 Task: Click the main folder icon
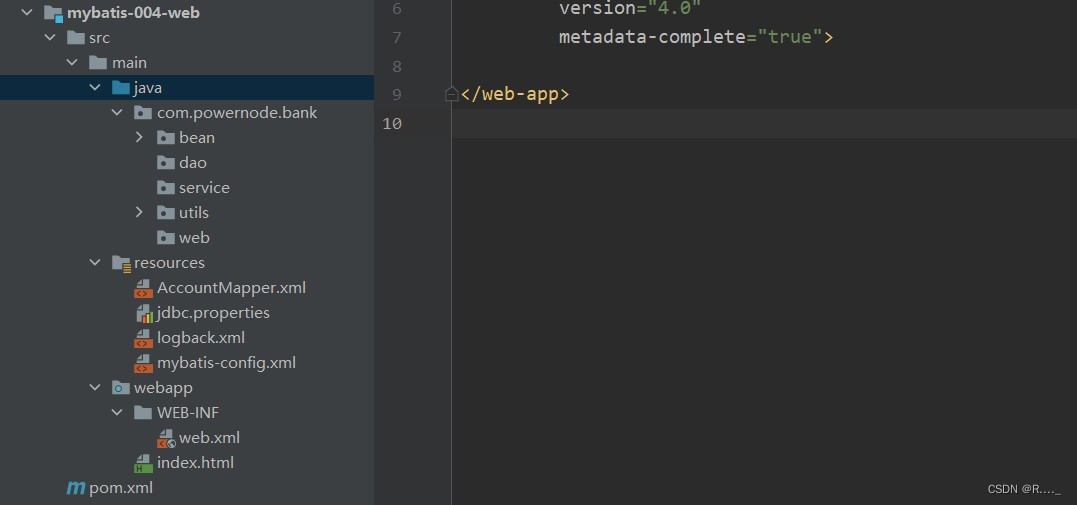click(99, 63)
